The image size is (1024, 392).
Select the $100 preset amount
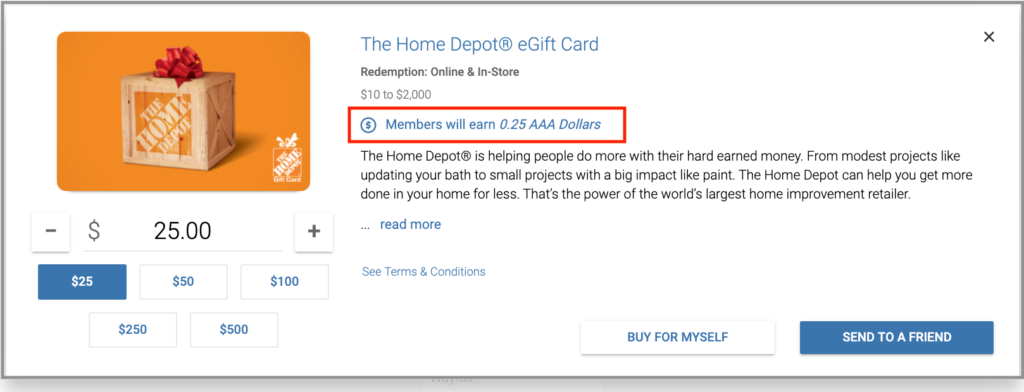(285, 282)
